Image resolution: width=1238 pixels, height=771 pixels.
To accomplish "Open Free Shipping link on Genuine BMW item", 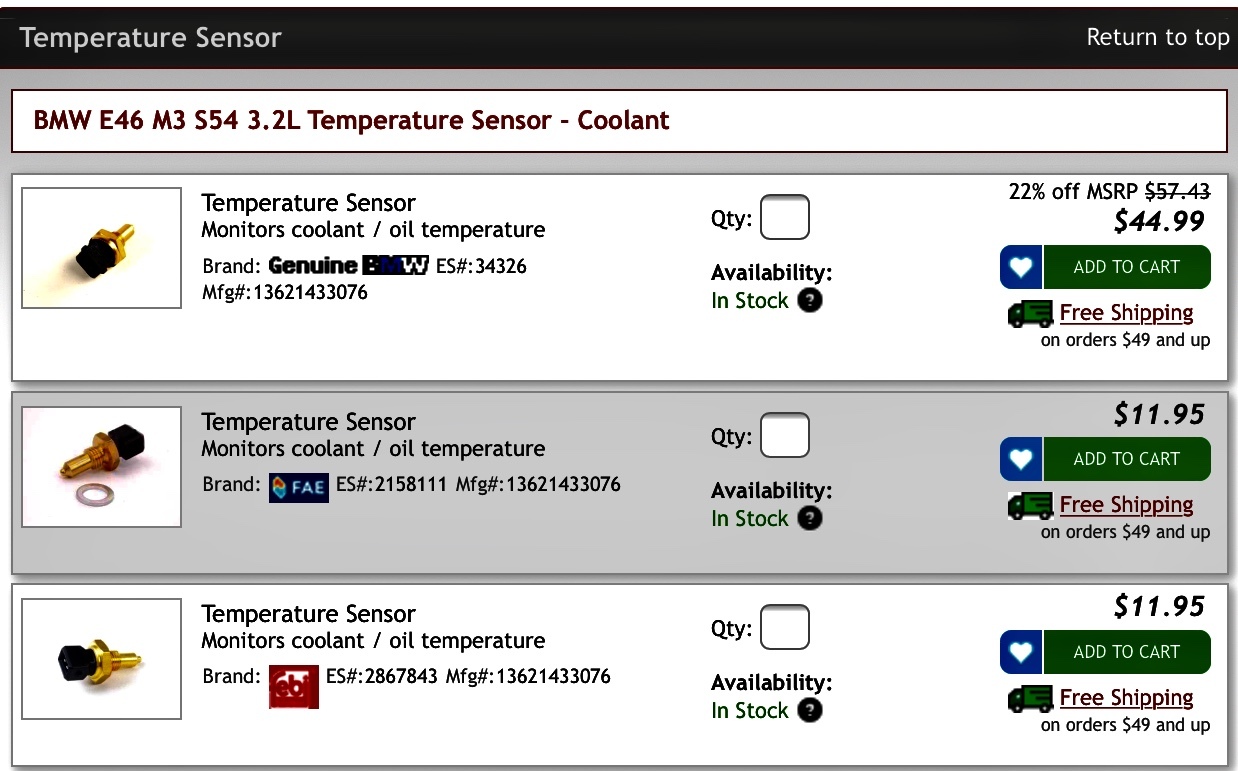I will click(x=1127, y=313).
